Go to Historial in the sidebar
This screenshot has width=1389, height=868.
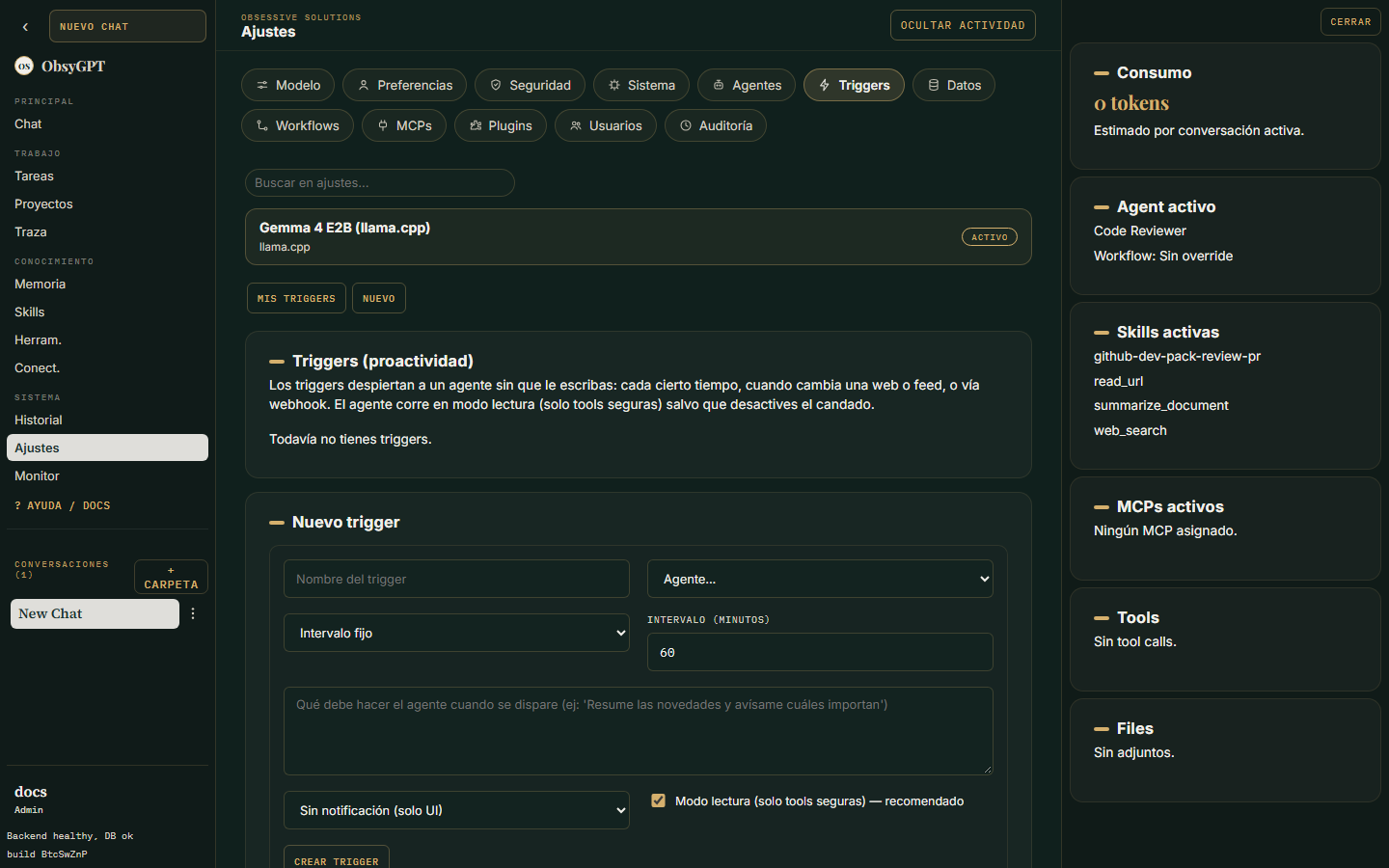click(107, 420)
